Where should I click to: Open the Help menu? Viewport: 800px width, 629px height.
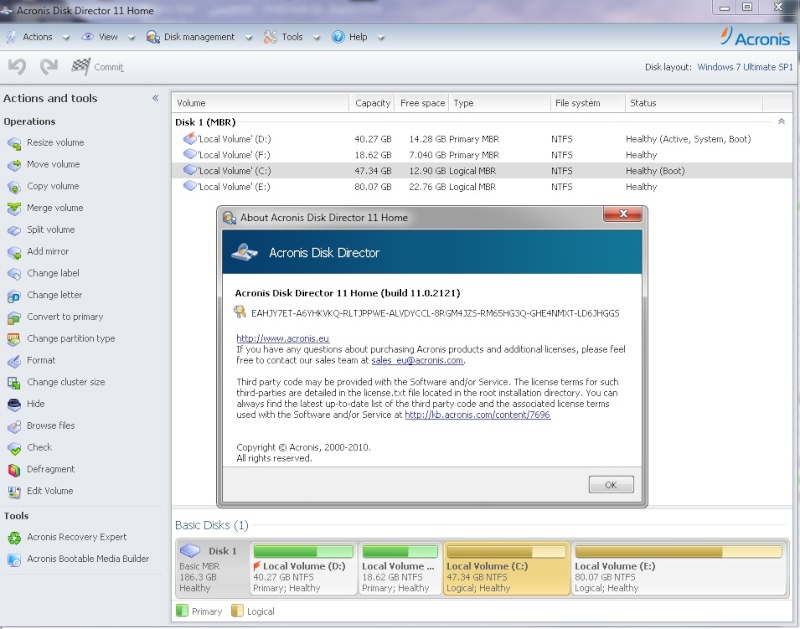(x=358, y=37)
